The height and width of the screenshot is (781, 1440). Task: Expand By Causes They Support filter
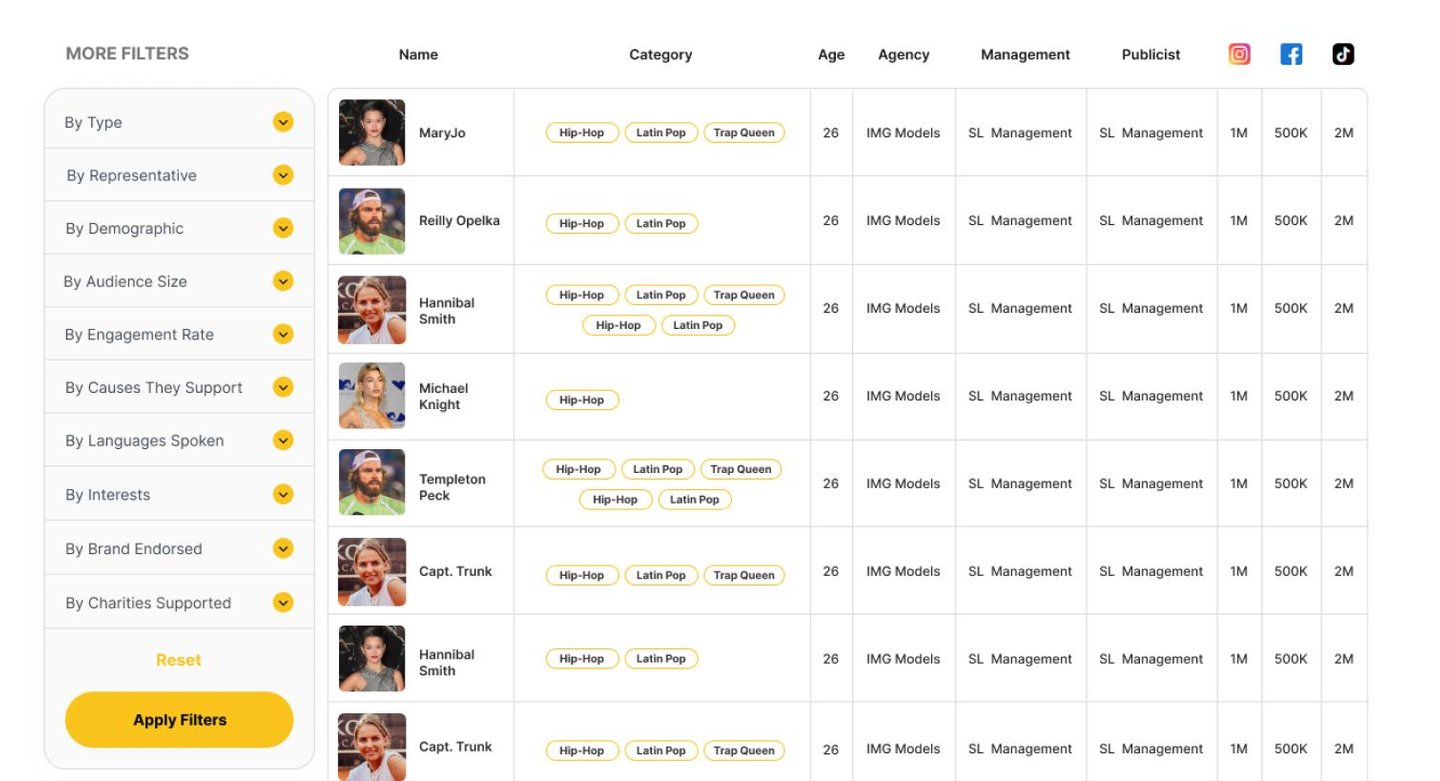283,387
